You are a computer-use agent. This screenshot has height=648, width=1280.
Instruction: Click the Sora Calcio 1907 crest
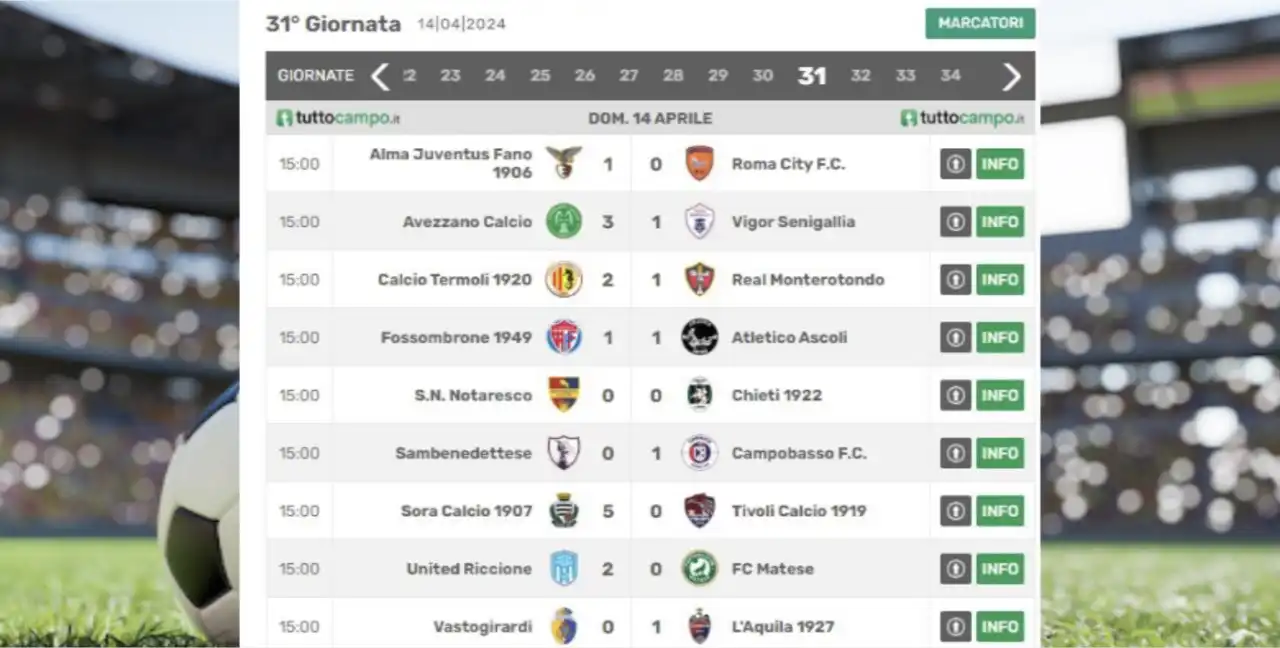(x=564, y=511)
